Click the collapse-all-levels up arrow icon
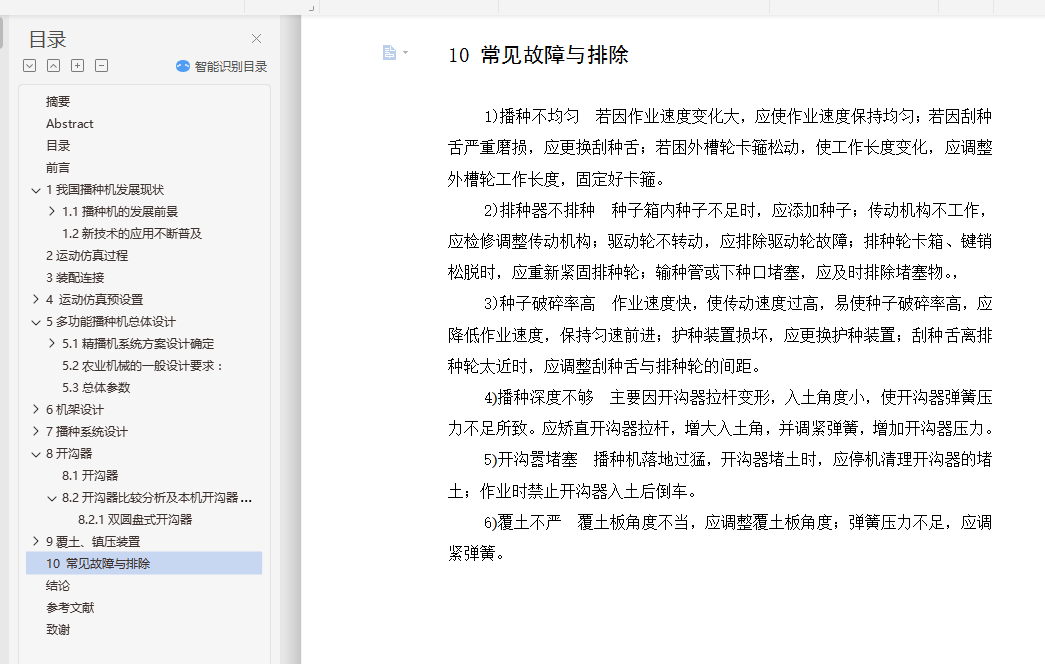 53,65
